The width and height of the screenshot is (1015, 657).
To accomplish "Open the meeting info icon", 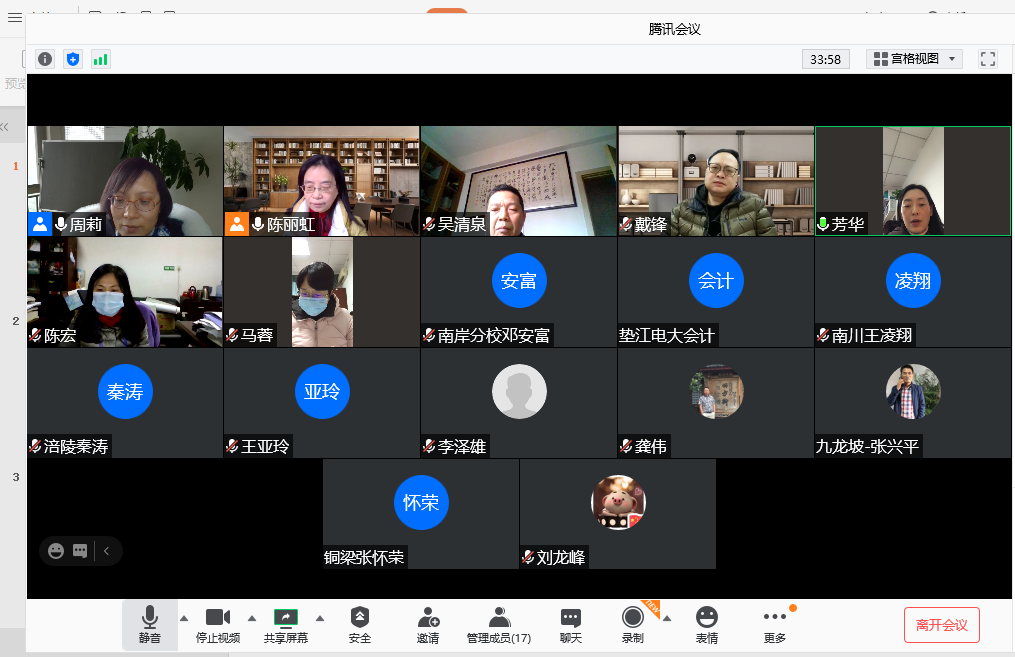I will click(x=45, y=59).
